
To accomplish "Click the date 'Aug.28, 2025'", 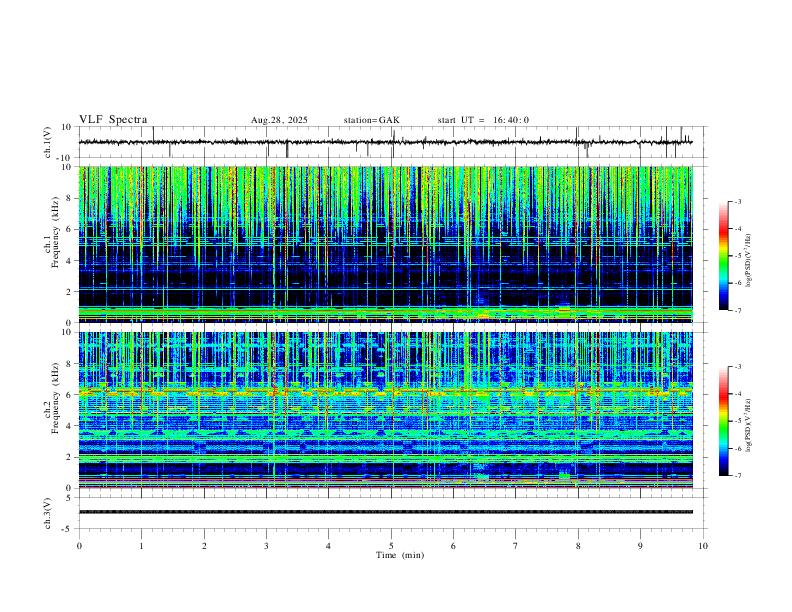I will 279,120.
